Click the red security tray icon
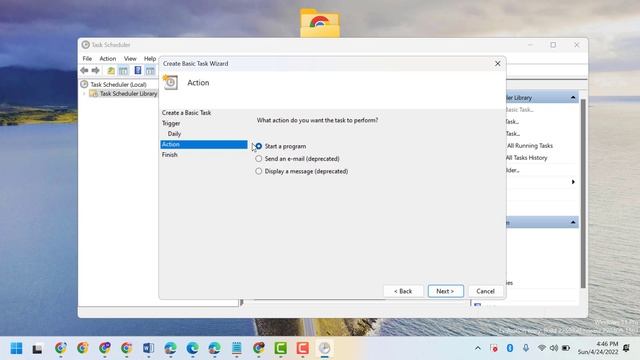 (494, 348)
